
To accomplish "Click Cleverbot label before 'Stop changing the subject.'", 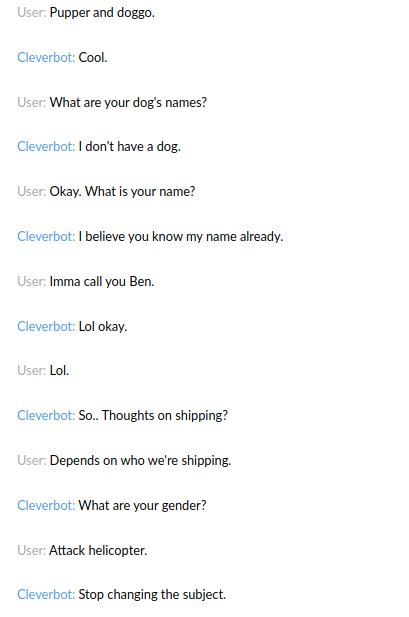I will (x=46, y=595).
